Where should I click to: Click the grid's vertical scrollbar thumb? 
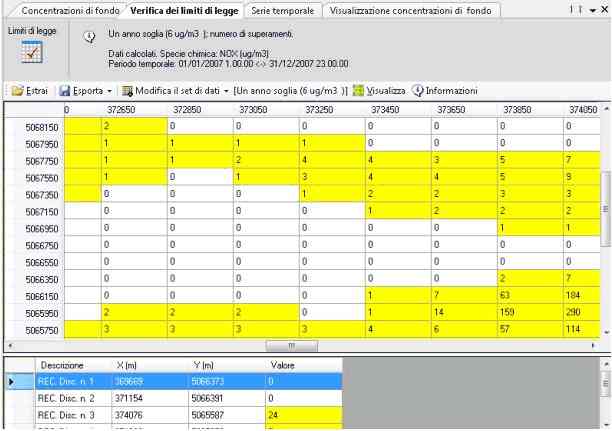point(605,209)
